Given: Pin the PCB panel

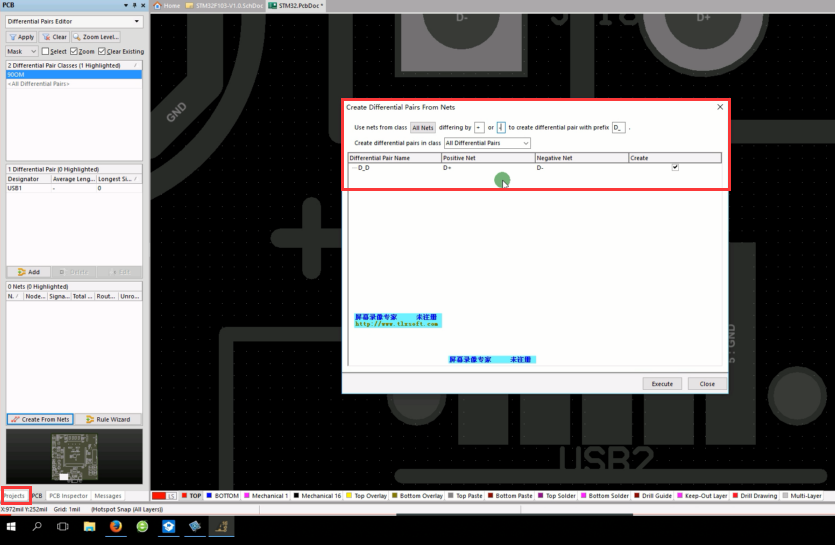Looking at the screenshot, I should point(134,5).
